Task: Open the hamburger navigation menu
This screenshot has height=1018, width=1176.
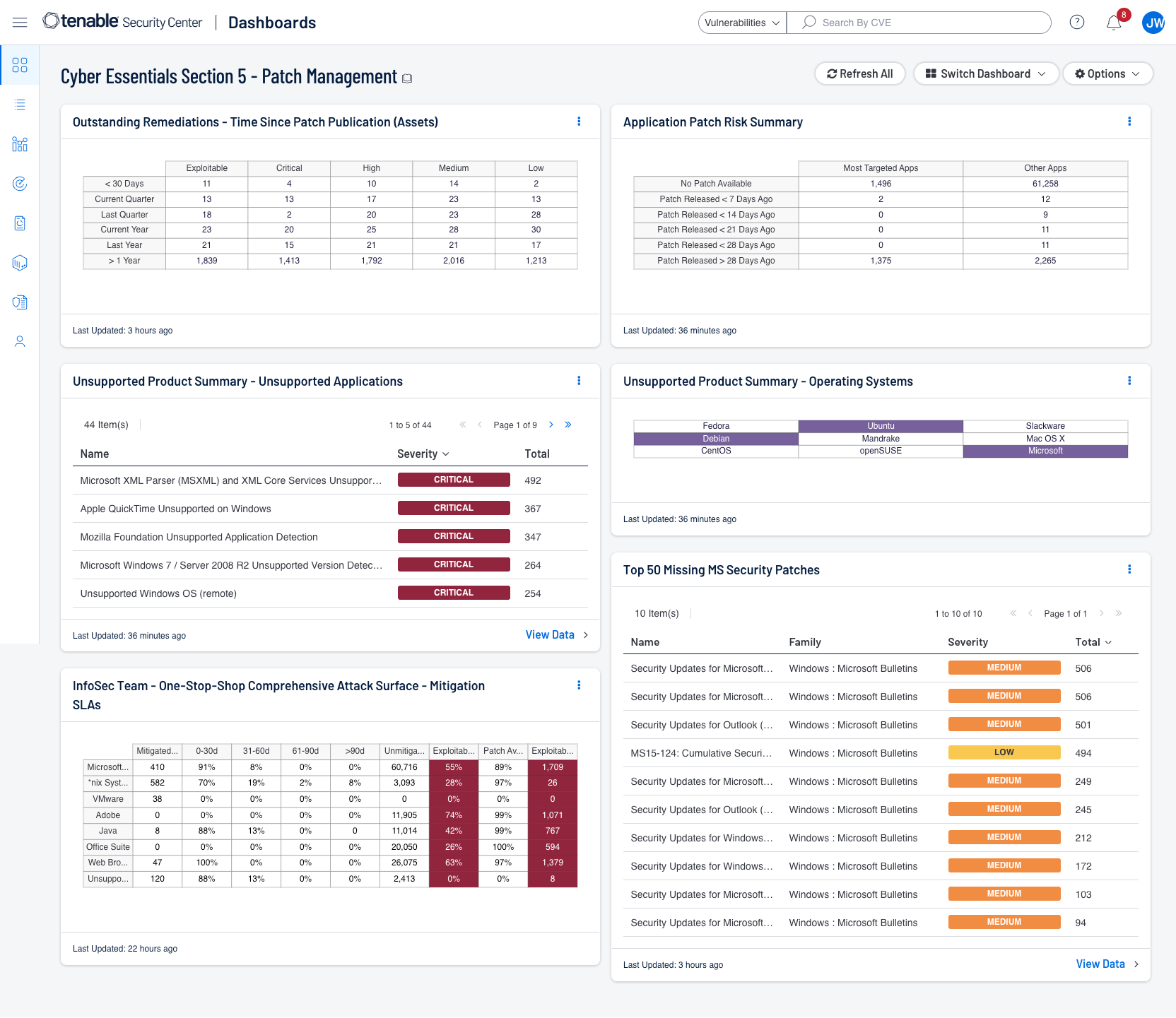Action: [x=20, y=23]
